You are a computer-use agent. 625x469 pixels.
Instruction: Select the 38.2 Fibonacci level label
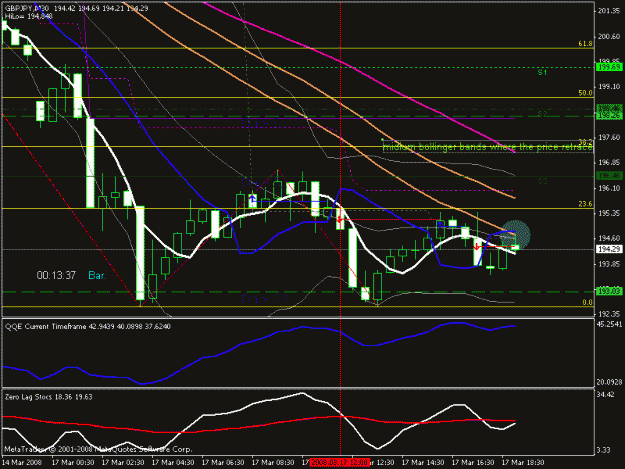click(x=585, y=142)
